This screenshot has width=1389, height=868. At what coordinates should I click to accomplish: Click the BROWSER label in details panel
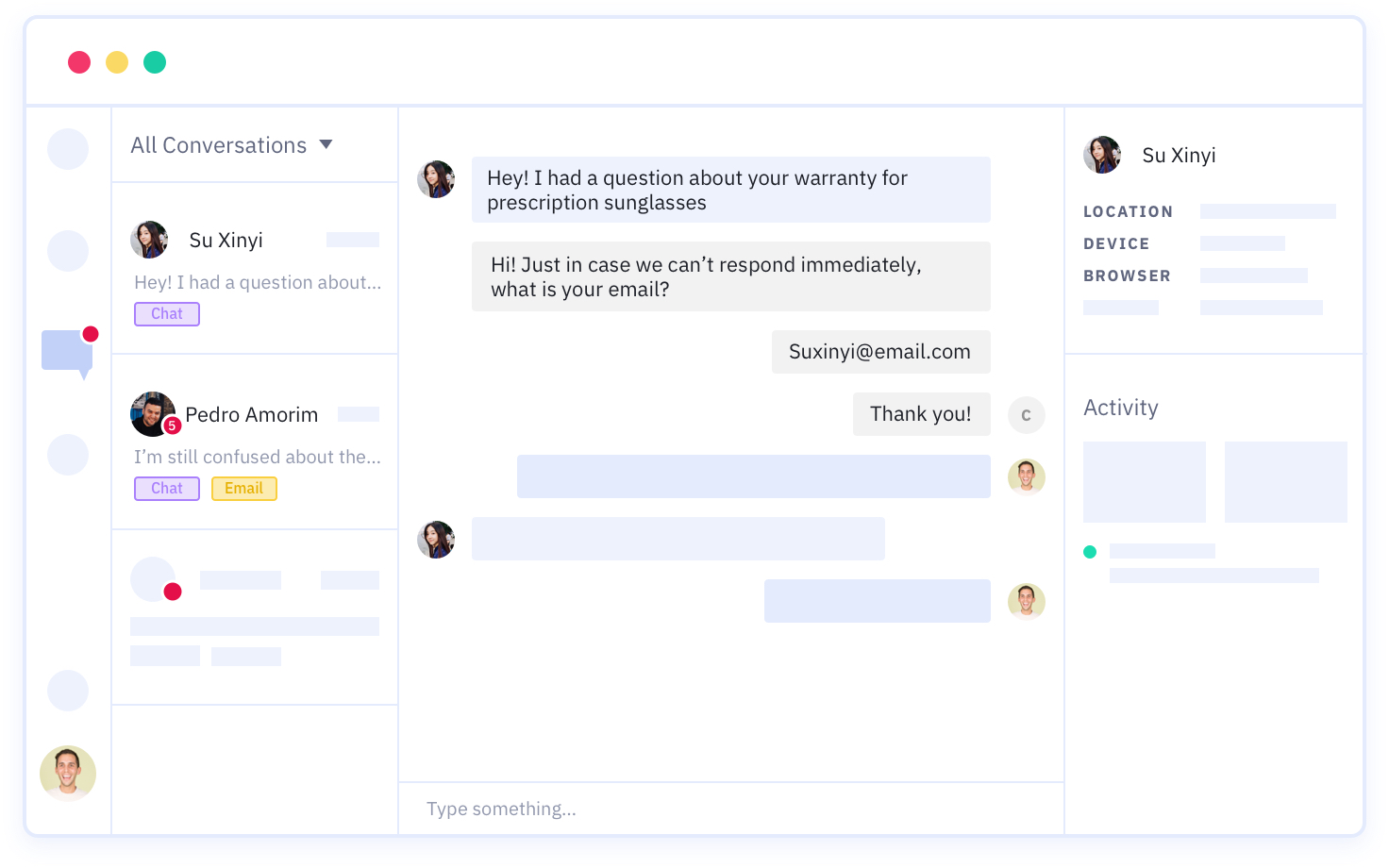[1127, 275]
